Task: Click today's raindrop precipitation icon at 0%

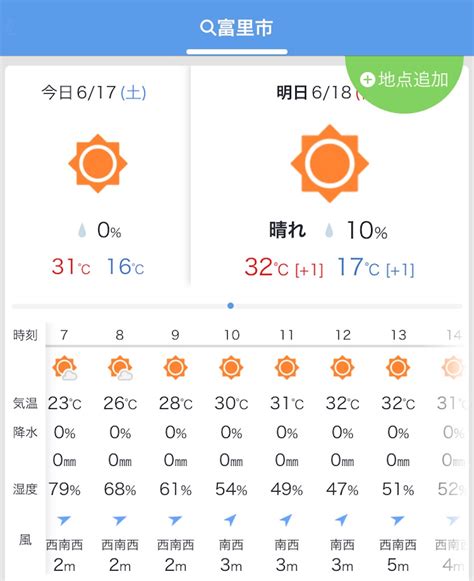Action: coord(82,230)
